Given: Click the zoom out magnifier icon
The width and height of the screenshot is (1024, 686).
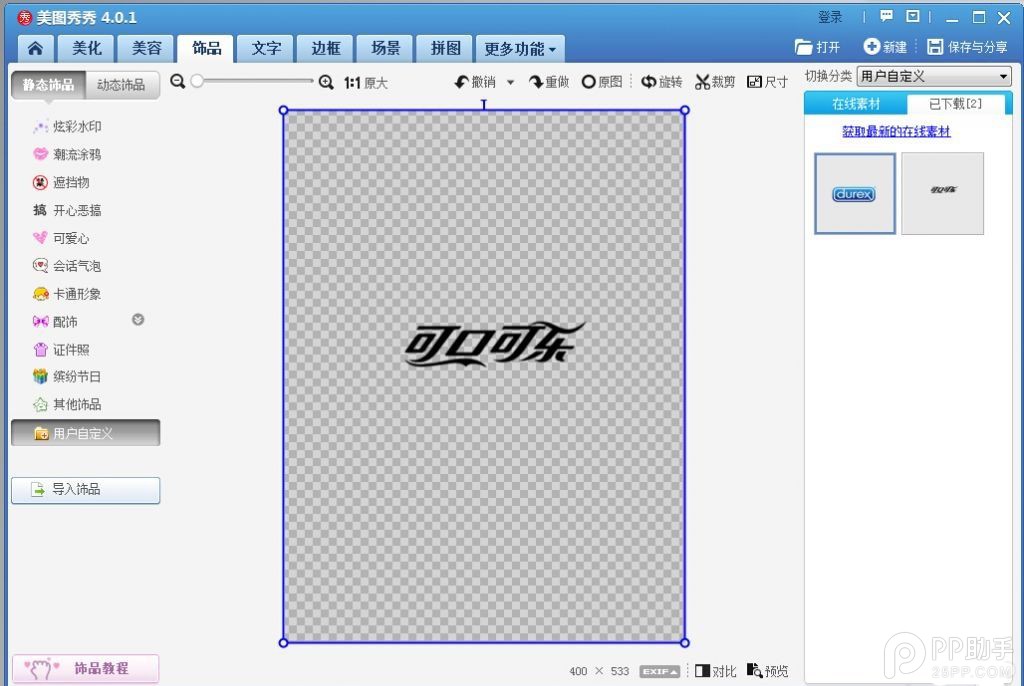Looking at the screenshot, I should [178, 82].
